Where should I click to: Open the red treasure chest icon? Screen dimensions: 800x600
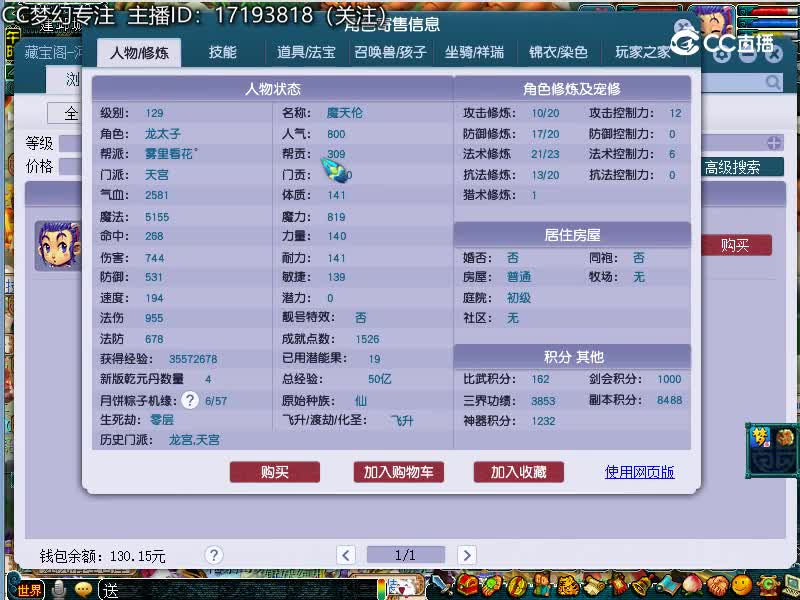tap(467, 584)
